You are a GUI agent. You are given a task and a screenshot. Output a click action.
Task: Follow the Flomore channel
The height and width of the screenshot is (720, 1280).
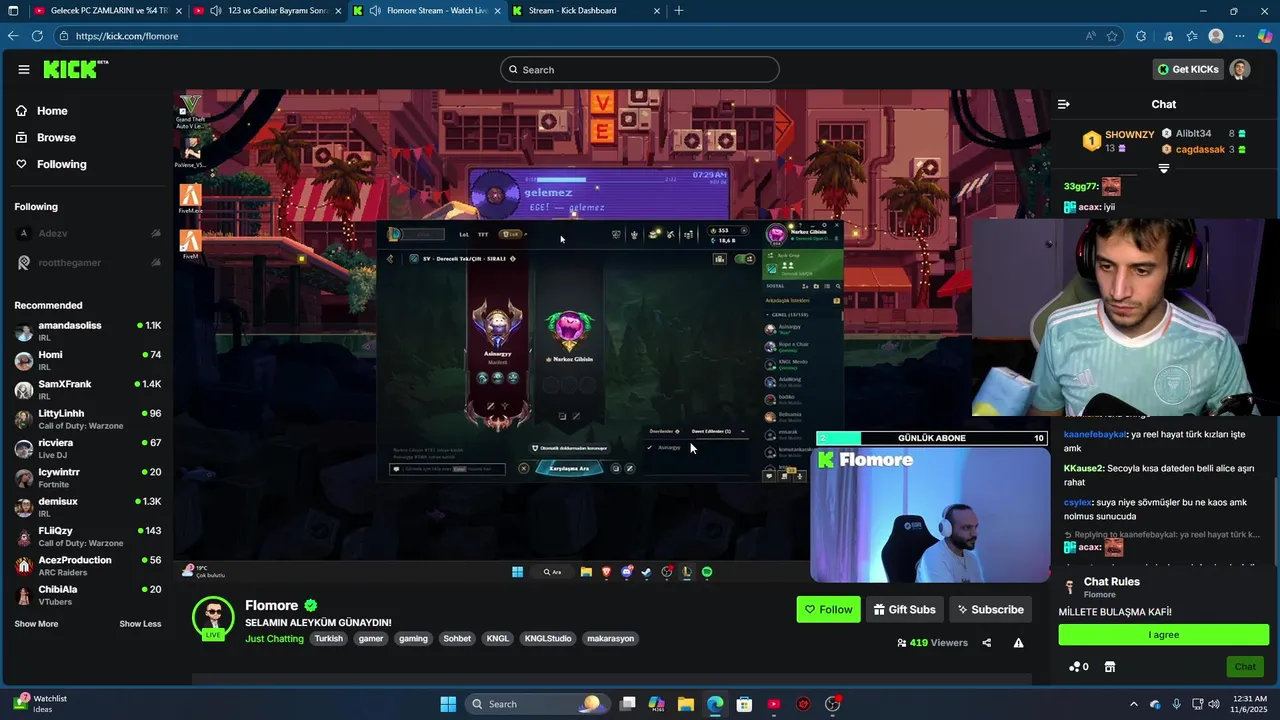pos(828,609)
